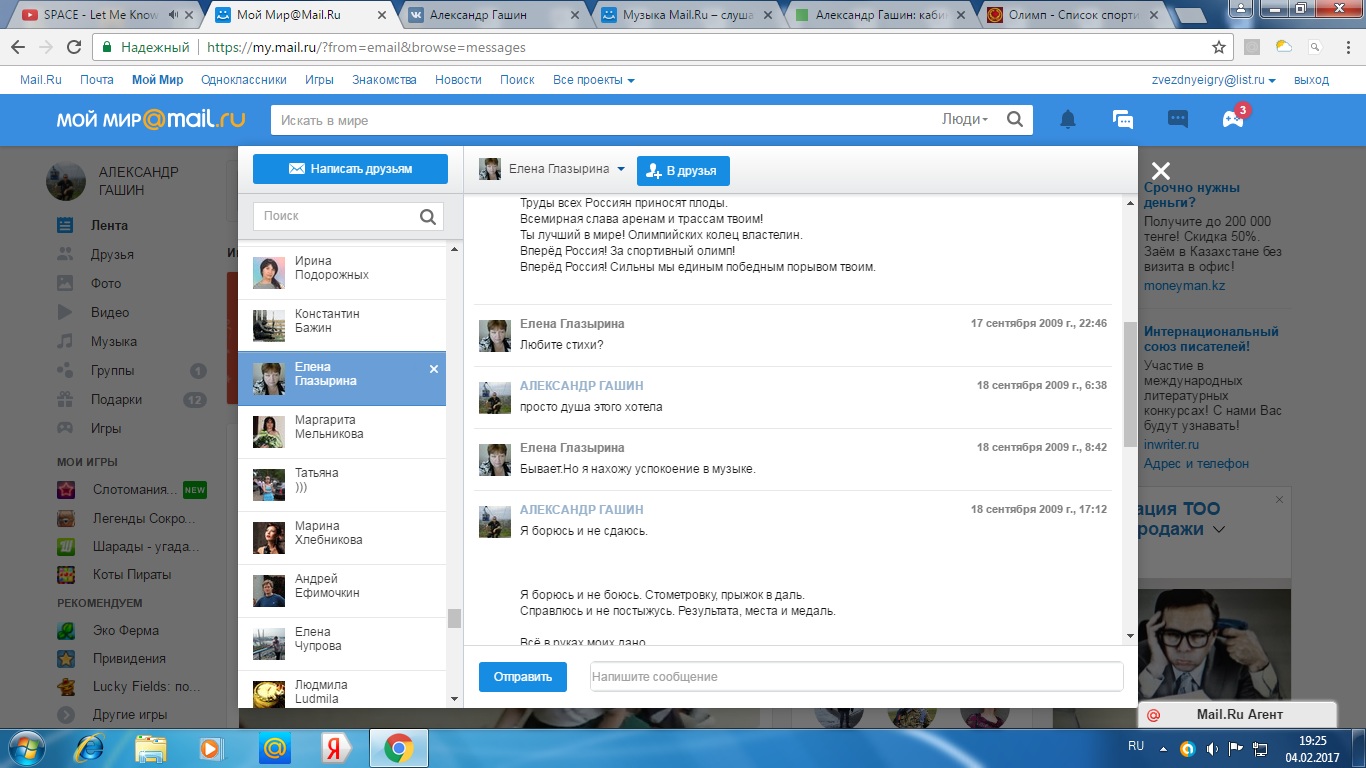The image size is (1366, 768).
Task: Click the Лента feed icon in sidebar
Action: pyautogui.click(x=66, y=225)
